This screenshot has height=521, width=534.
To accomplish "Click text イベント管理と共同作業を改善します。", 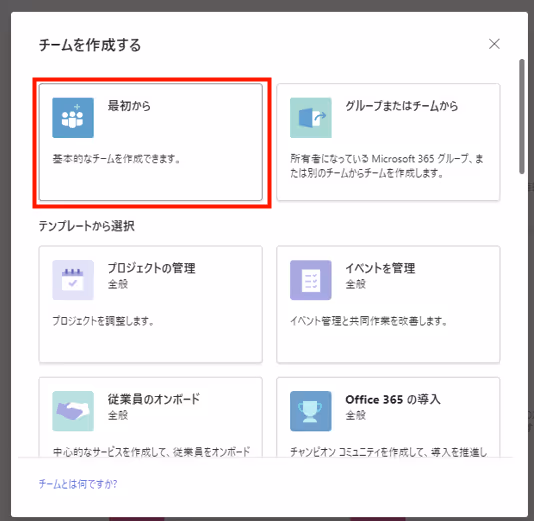I will pos(368,321).
